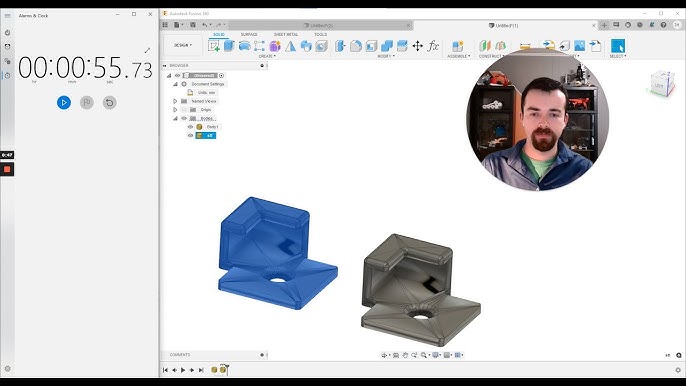
Task: Expand the Named Views folder
Action: click(175, 101)
